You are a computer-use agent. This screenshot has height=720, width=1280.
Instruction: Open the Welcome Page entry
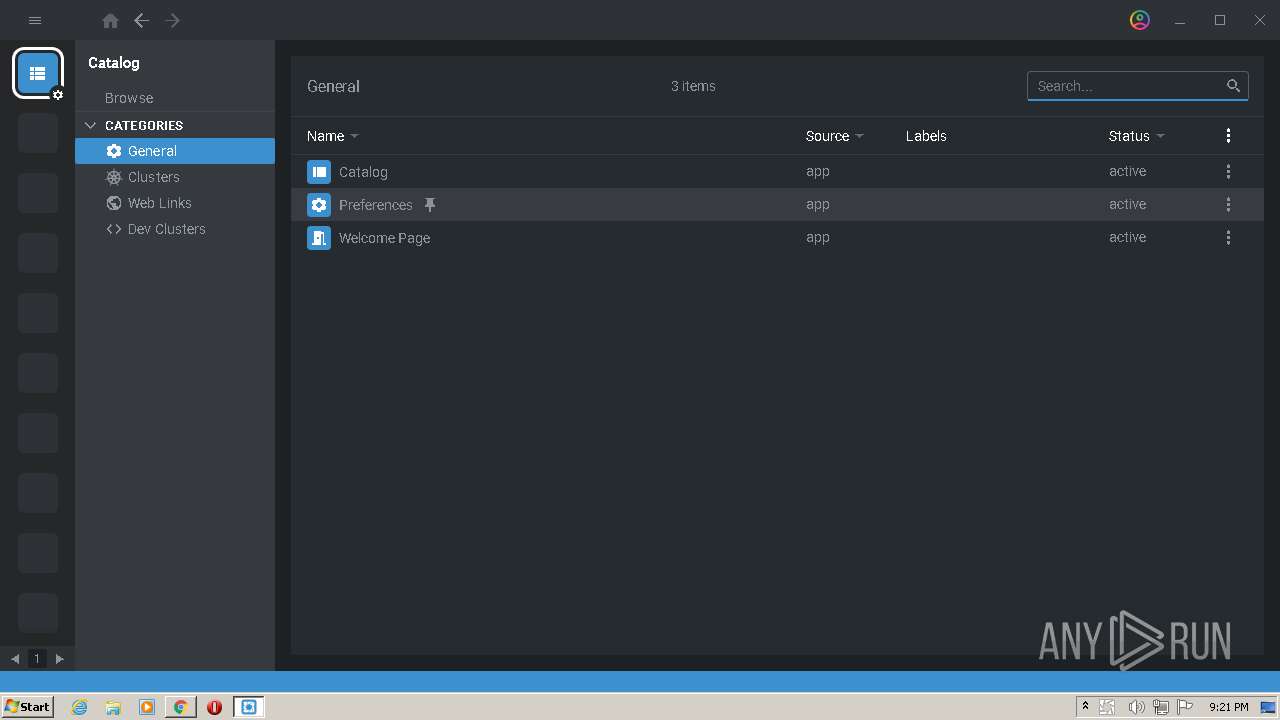[x=384, y=238]
